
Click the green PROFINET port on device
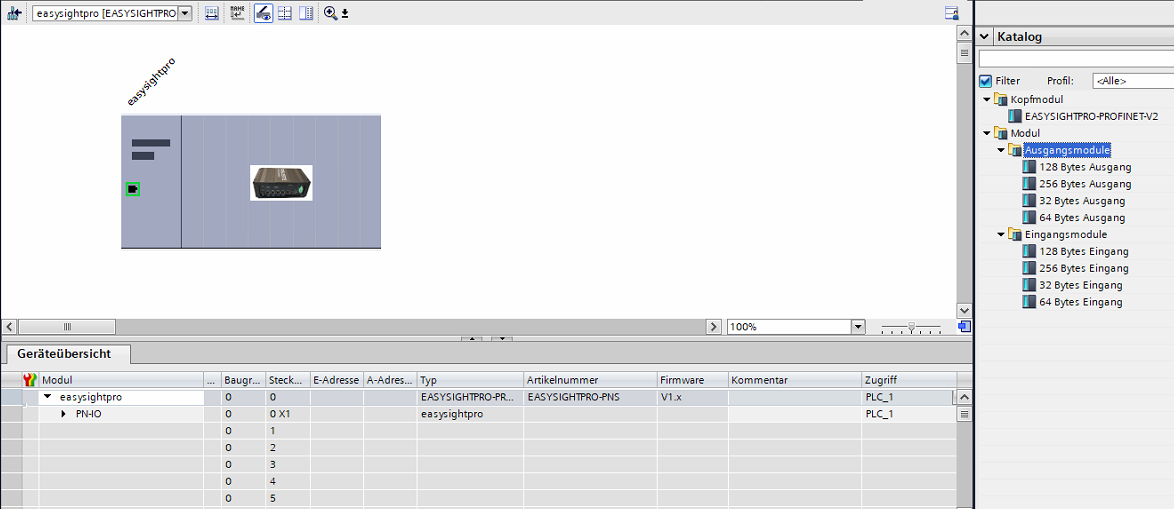pos(133,188)
